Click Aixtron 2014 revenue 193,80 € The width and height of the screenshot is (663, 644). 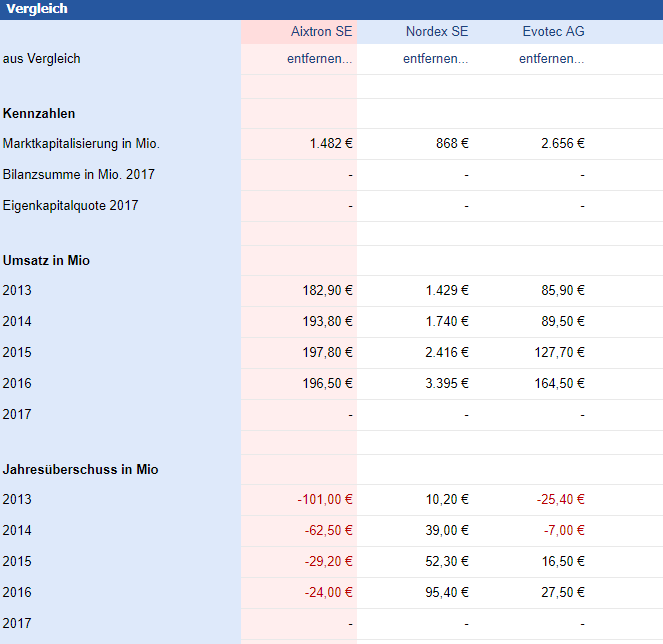pos(327,321)
